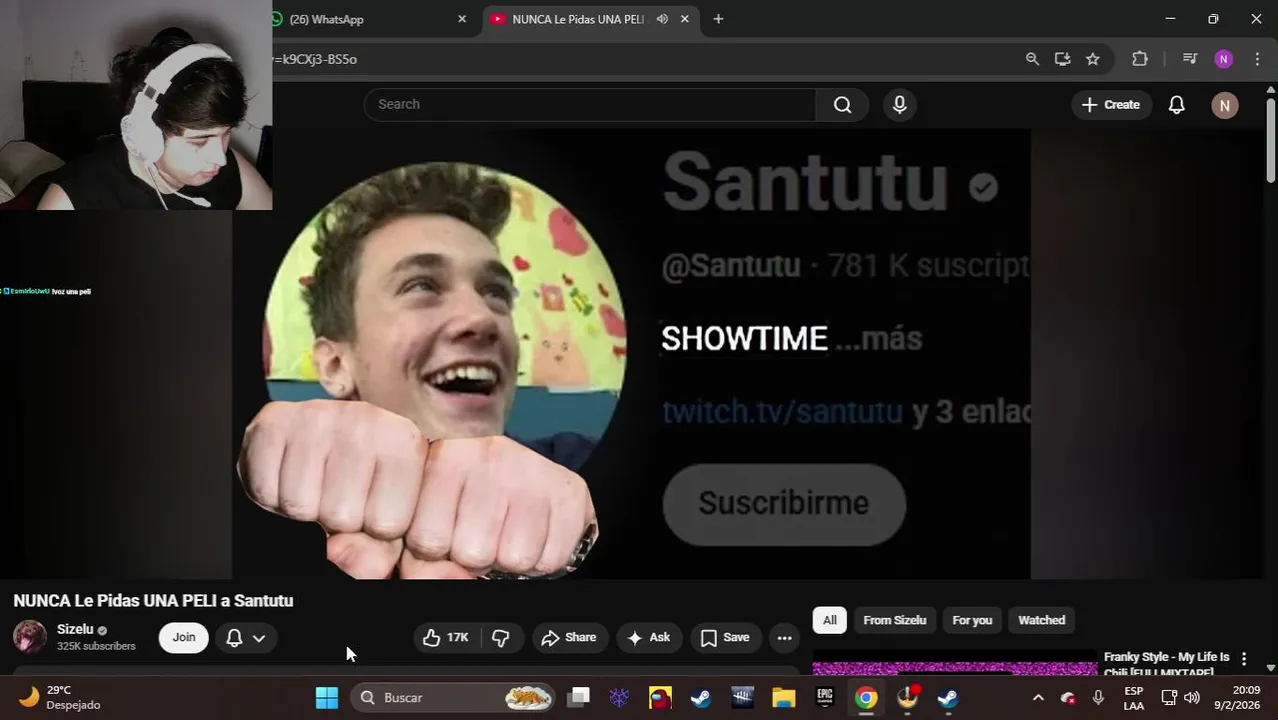Image resolution: width=1278 pixels, height=720 pixels.
Task: Click the Franky Style - My Life Is Chili title
Action: [x=1167, y=664]
